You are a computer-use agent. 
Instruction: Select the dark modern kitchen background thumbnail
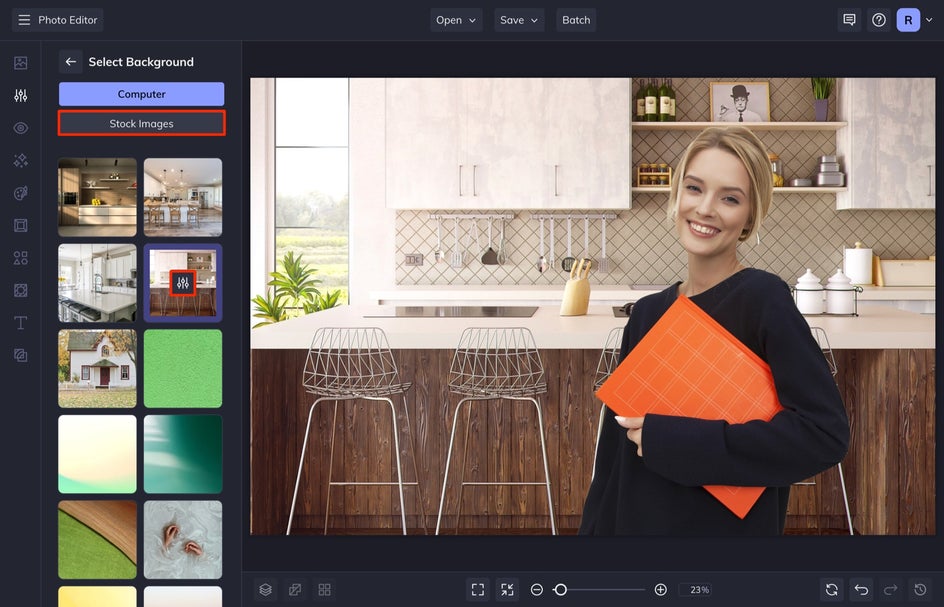coord(98,198)
